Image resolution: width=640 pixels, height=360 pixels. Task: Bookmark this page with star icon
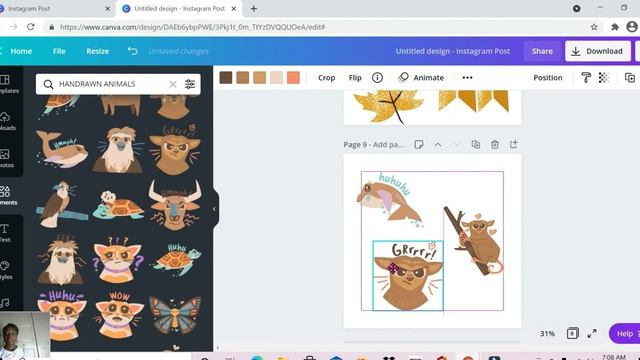pos(594,27)
